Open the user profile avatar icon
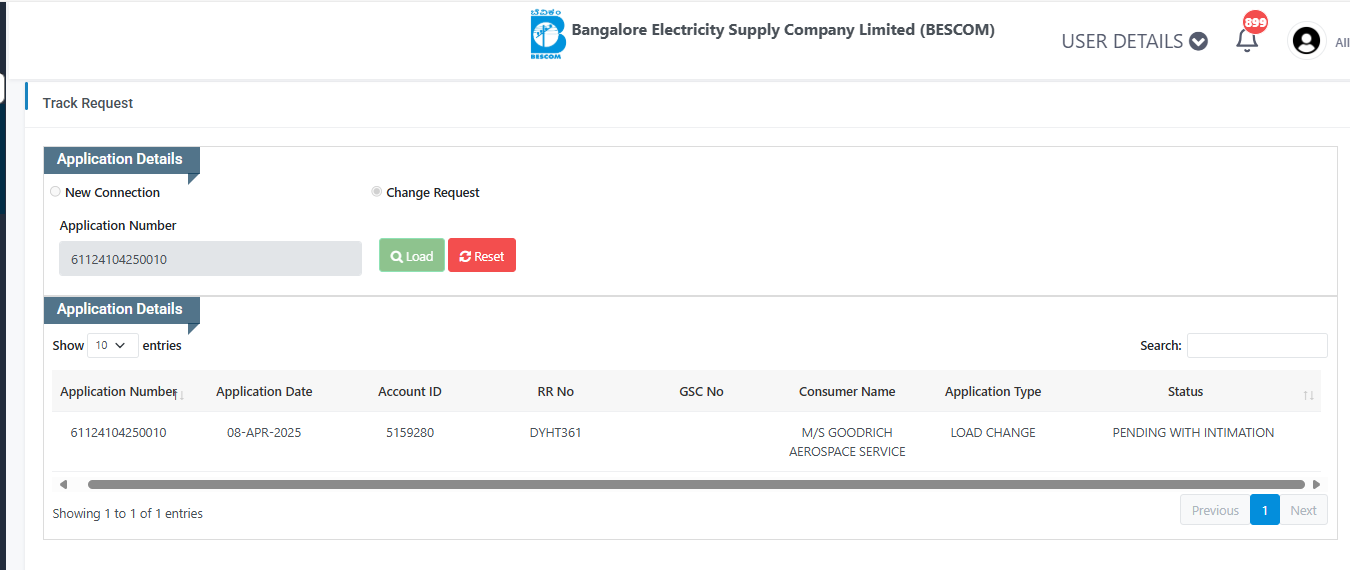Screen dimensions: 1350x570 (x=1306, y=40)
